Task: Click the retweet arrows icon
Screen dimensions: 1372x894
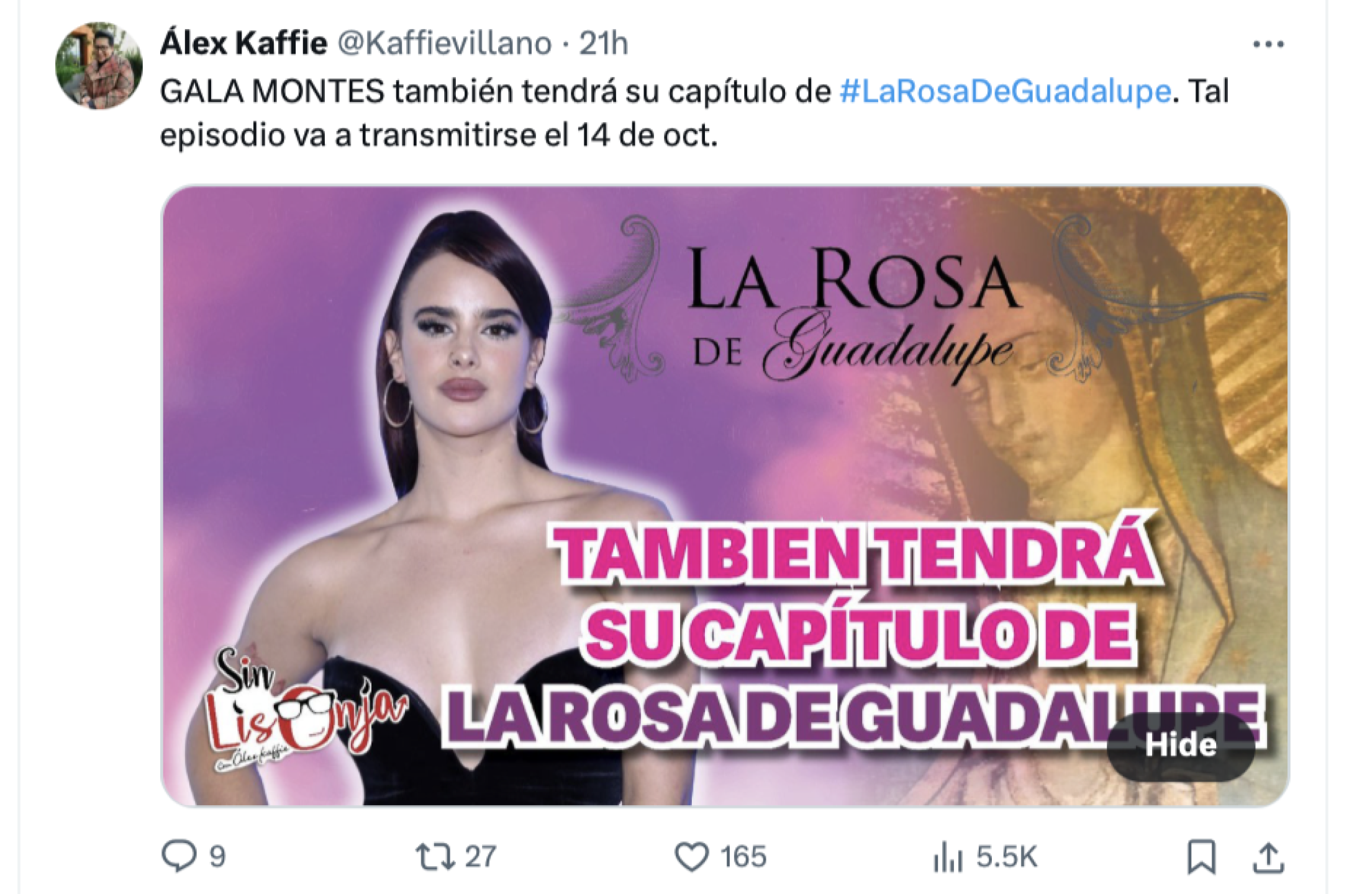Action: pyautogui.click(x=435, y=857)
